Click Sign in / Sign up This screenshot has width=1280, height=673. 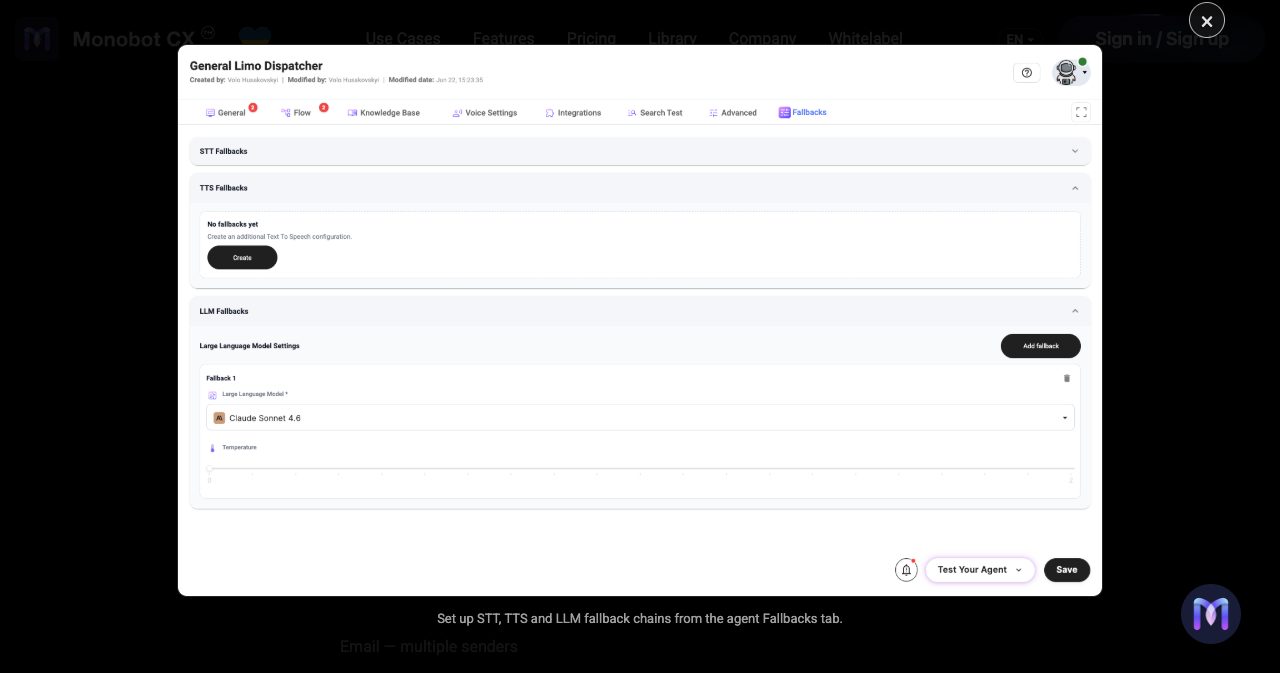click(1162, 39)
